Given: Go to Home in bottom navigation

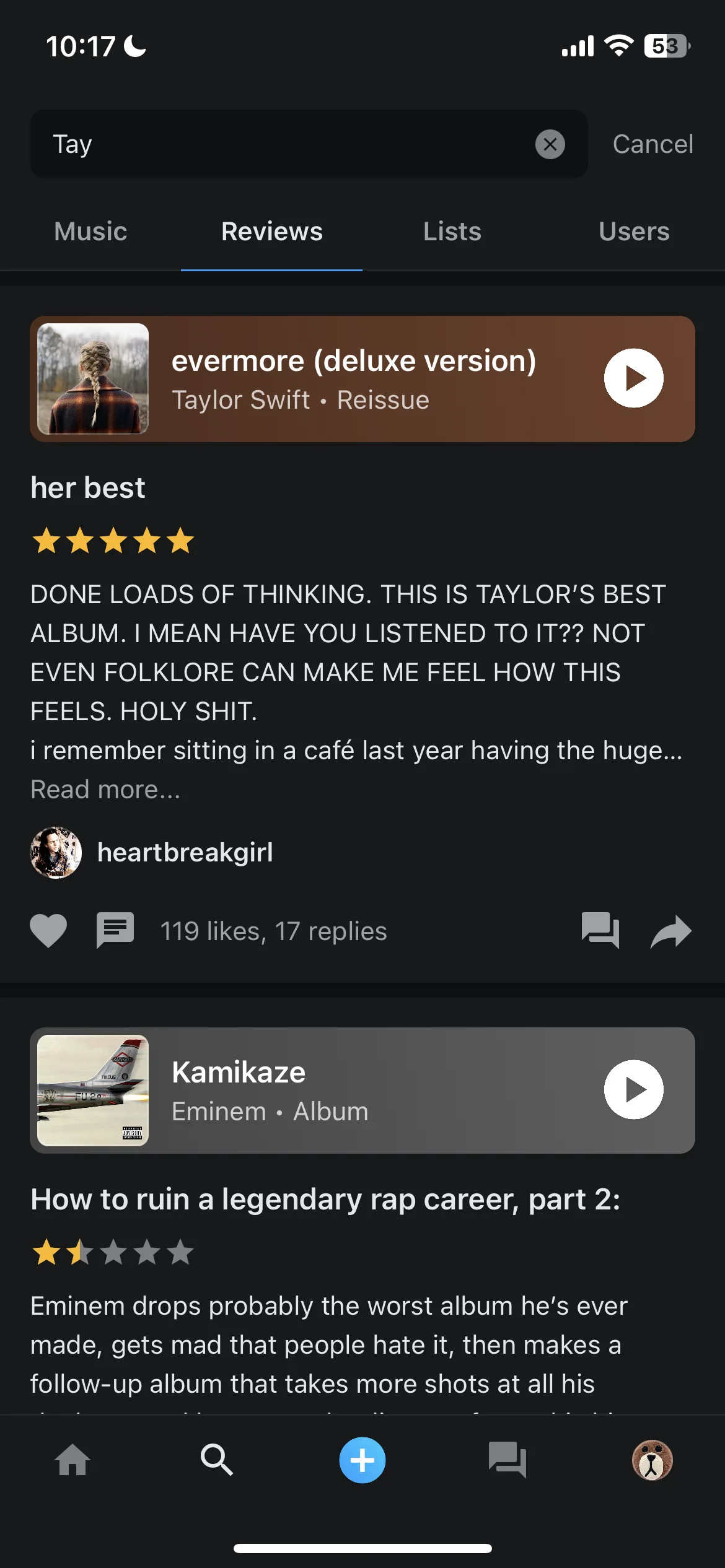Looking at the screenshot, I should [x=72, y=1460].
